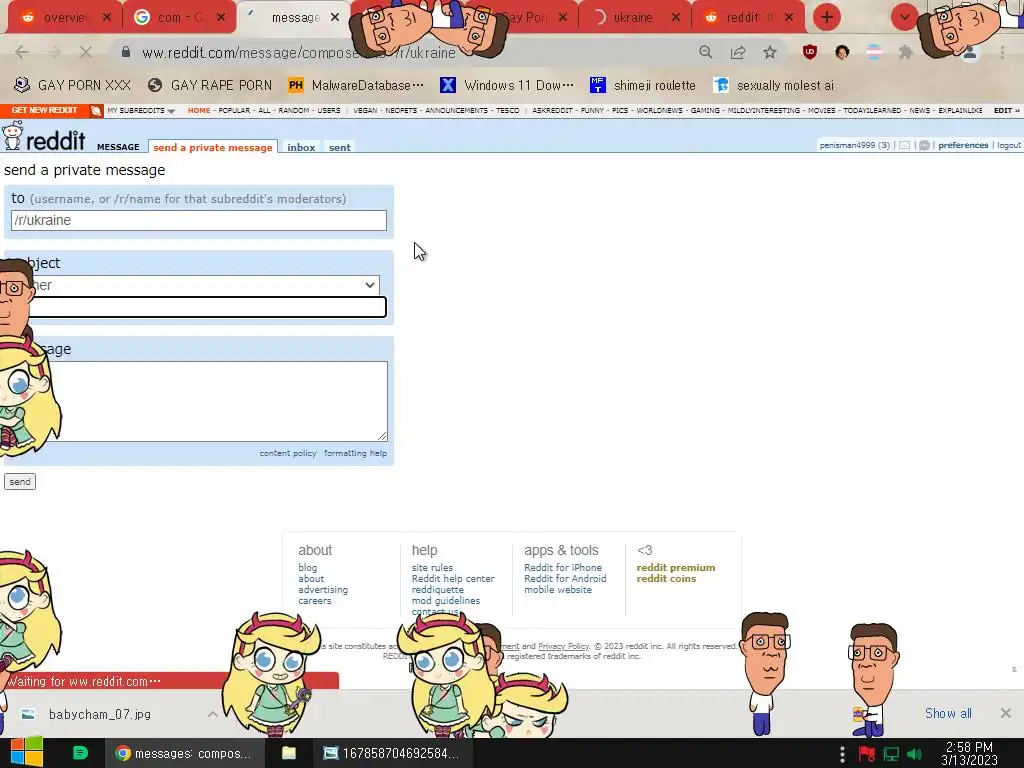Open Reddit for iPhone footer link
Image resolution: width=1024 pixels, height=768 pixels.
click(x=563, y=568)
